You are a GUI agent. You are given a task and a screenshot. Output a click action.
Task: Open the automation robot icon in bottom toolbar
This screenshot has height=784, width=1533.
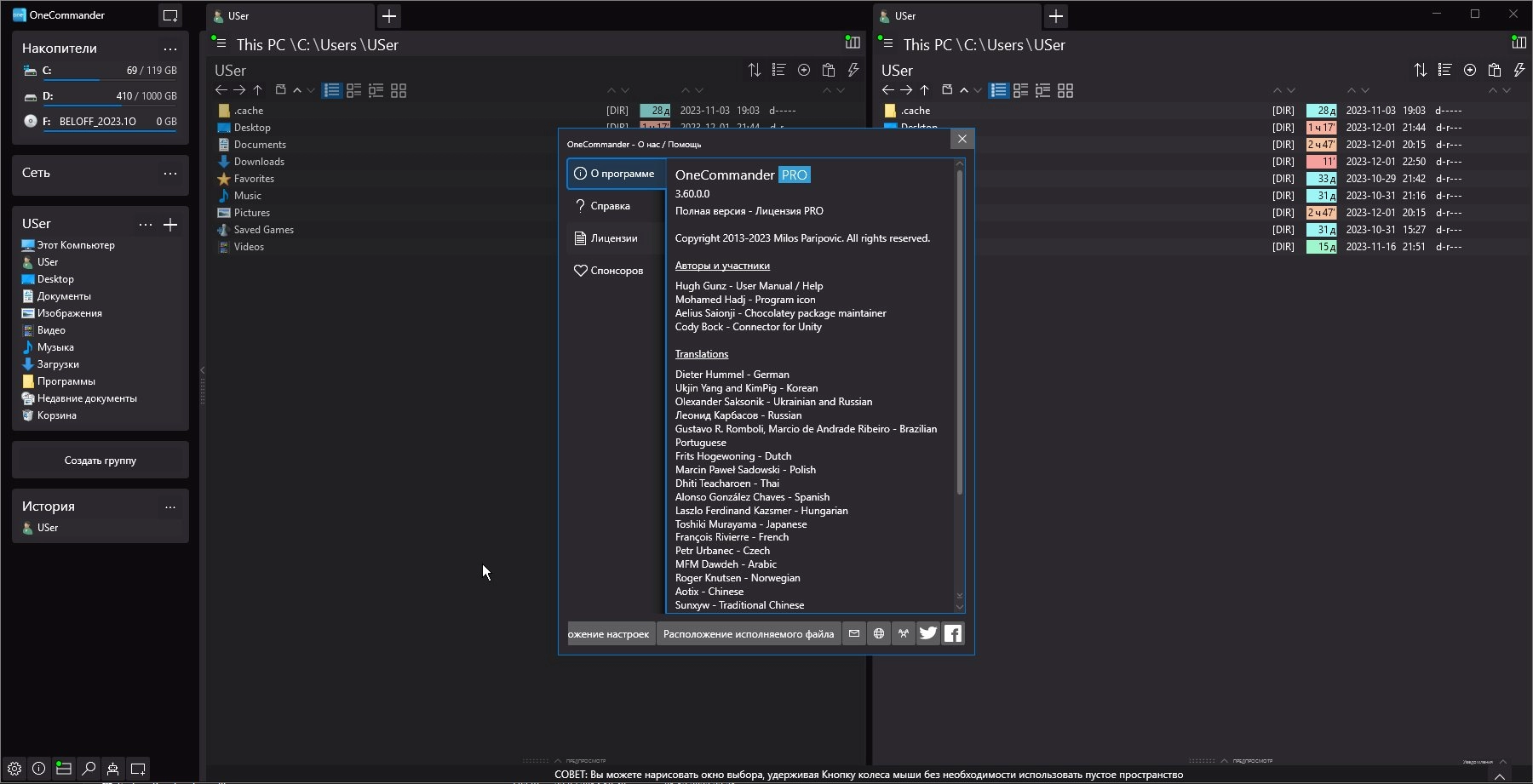point(112,769)
